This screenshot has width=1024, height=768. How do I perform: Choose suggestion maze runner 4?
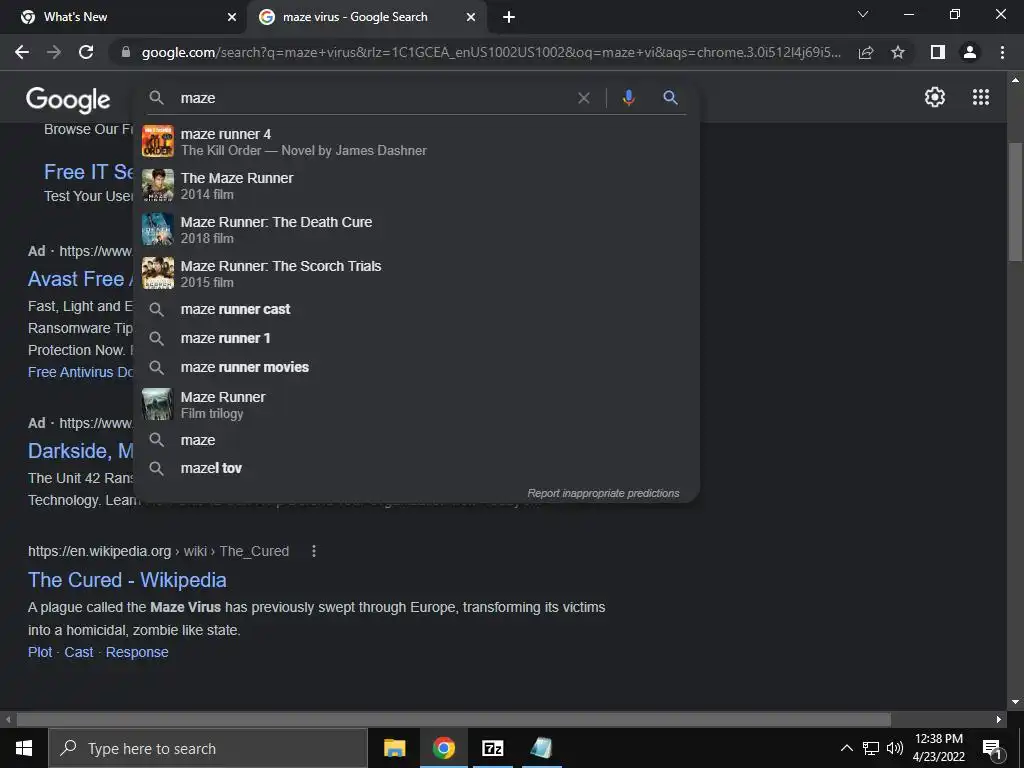coord(416,142)
